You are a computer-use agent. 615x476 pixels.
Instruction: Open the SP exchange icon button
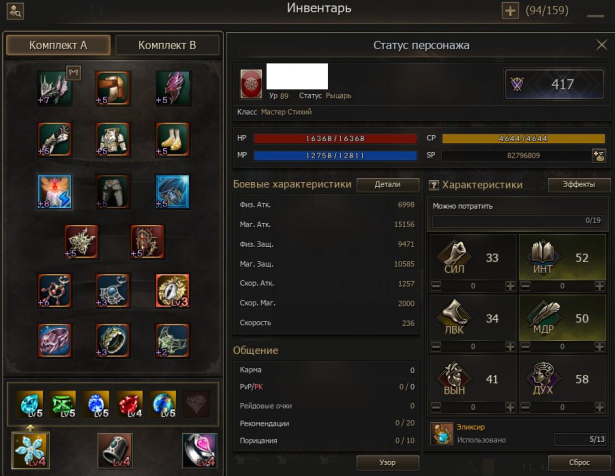599,156
